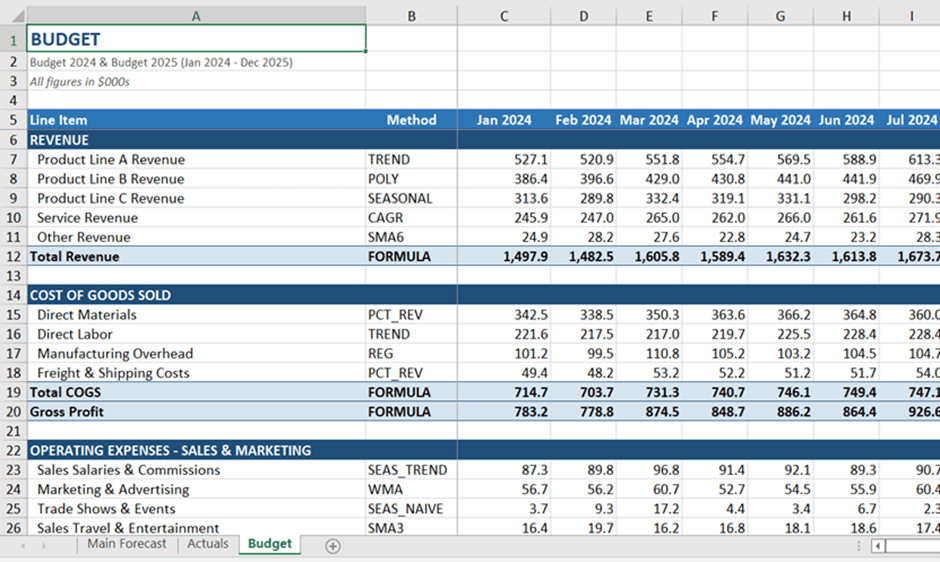Viewport: 940px width, 562px height.
Task: Click the select-all corner of the grid
Action: click(13, 16)
